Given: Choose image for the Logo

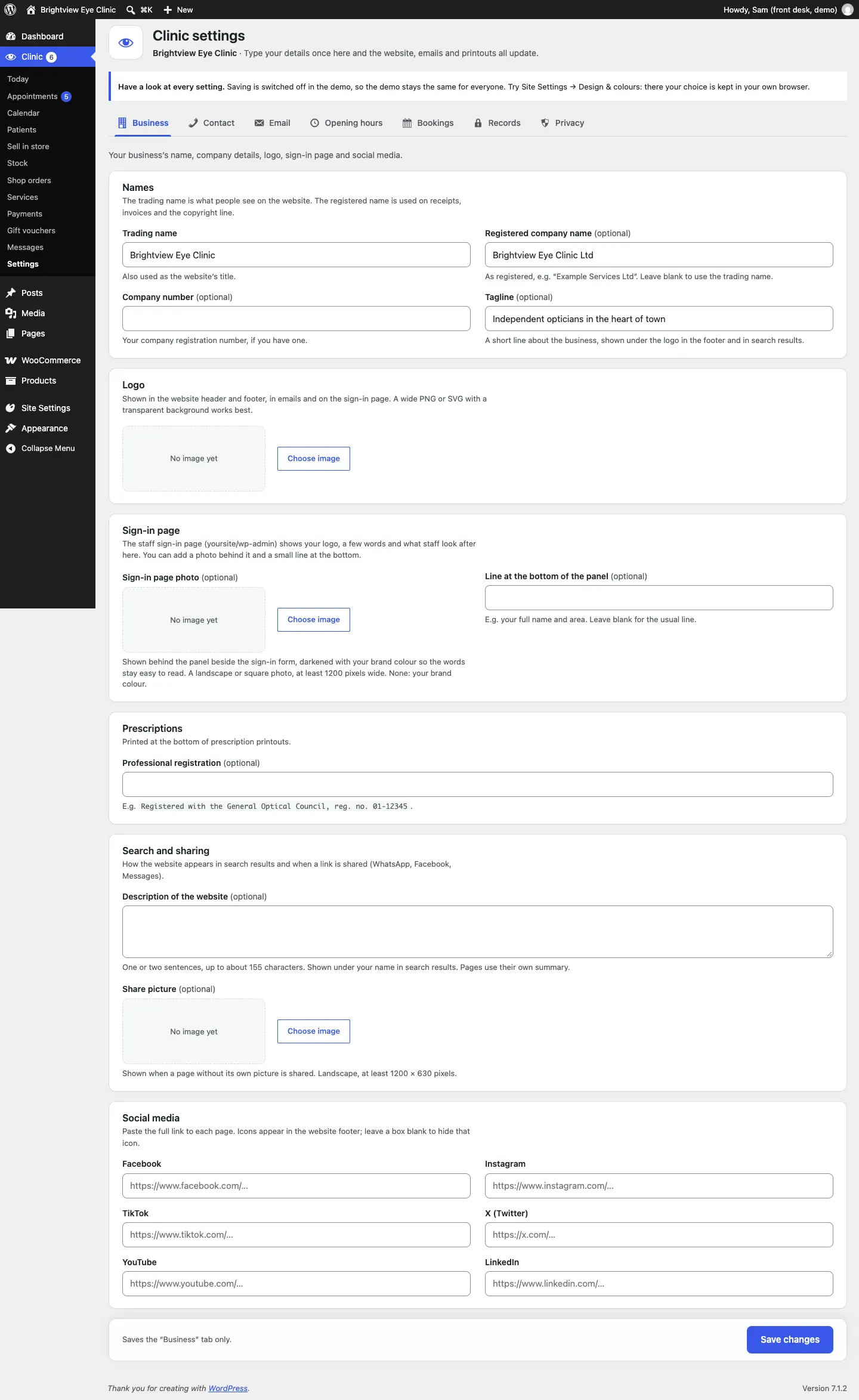Looking at the screenshot, I should (314, 459).
